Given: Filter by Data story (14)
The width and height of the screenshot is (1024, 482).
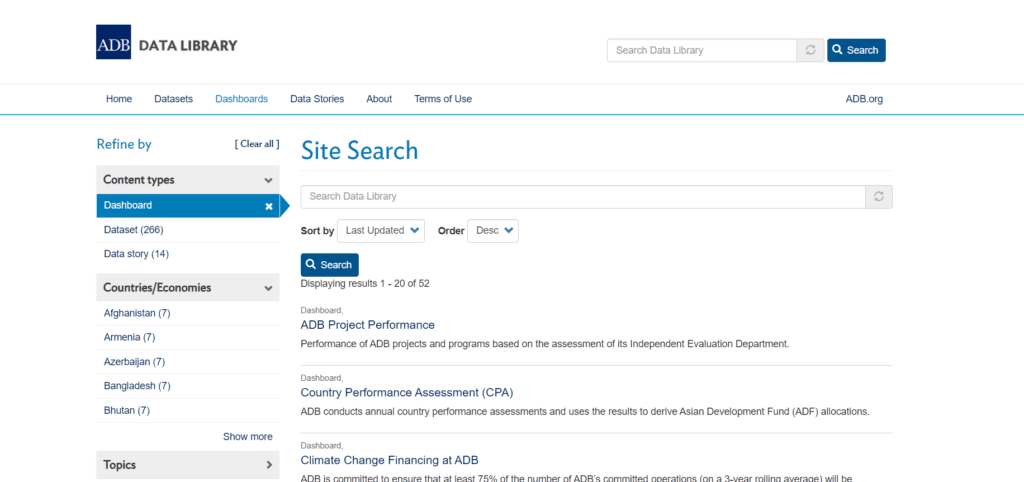Looking at the screenshot, I should coord(136,253).
